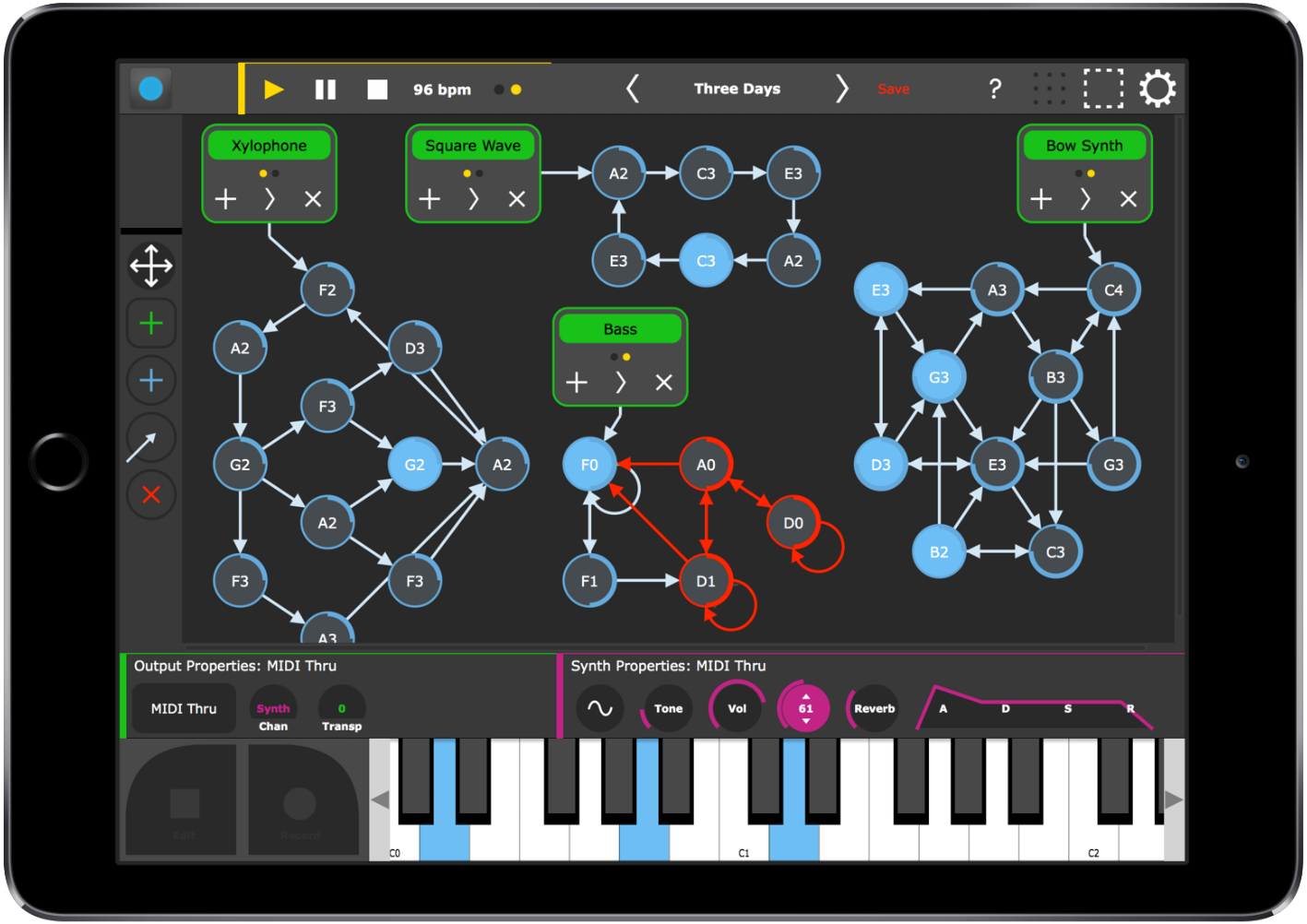Click the sine waveform icon in Synth Properties

point(600,708)
